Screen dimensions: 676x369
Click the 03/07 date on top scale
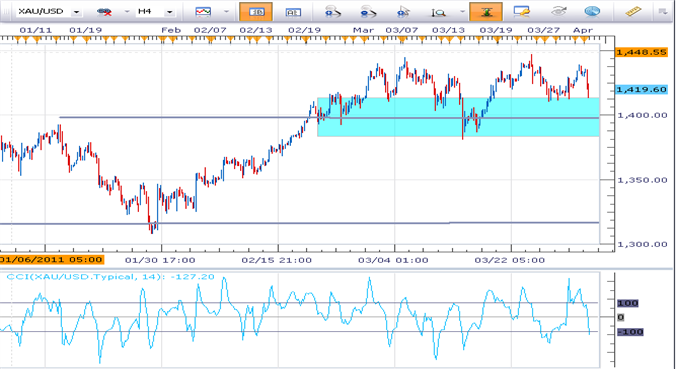(x=401, y=30)
